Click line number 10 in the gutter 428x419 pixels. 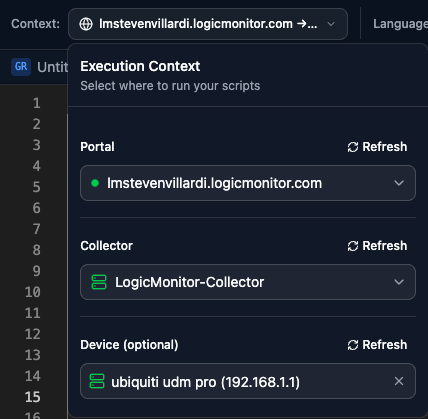[x=32, y=292]
